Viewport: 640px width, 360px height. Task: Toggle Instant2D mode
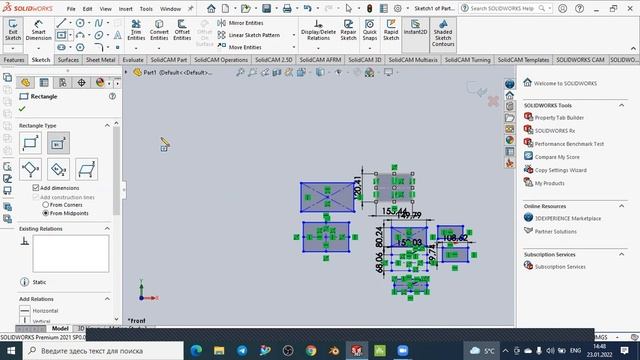pyautogui.click(x=415, y=27)
